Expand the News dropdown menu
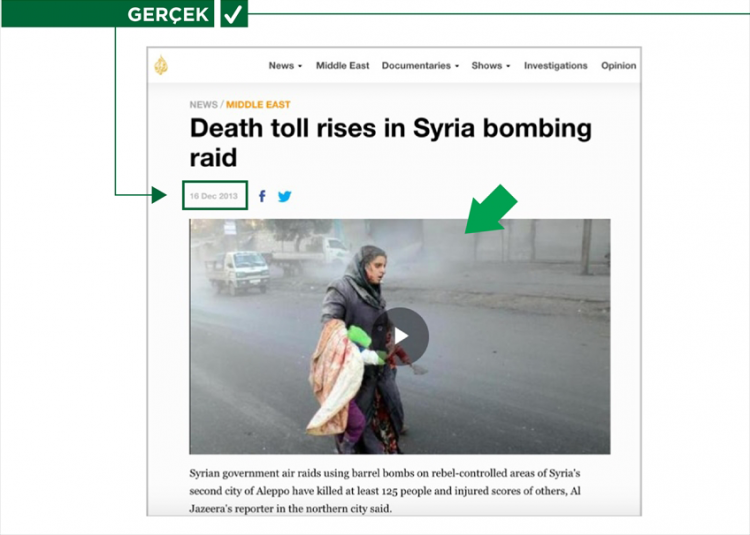 (285, 66)
